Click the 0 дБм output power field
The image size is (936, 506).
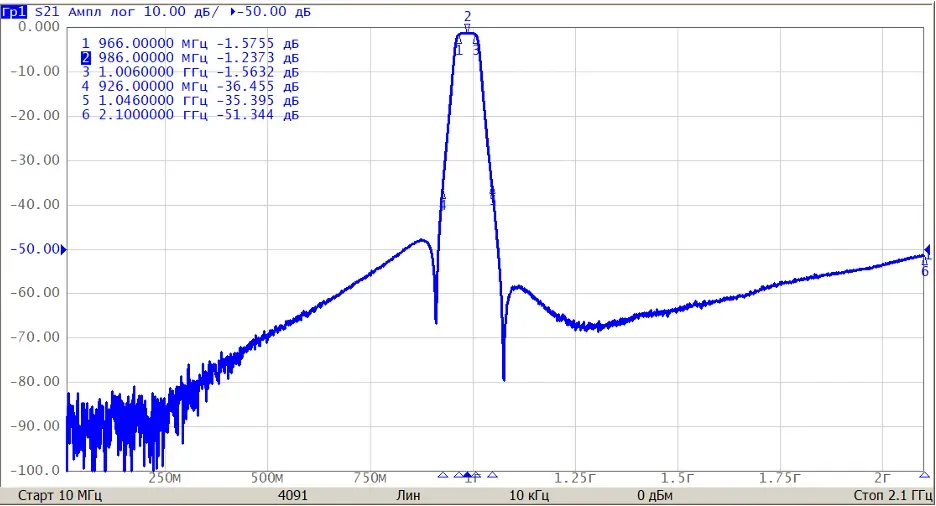[x=655, y=496]
